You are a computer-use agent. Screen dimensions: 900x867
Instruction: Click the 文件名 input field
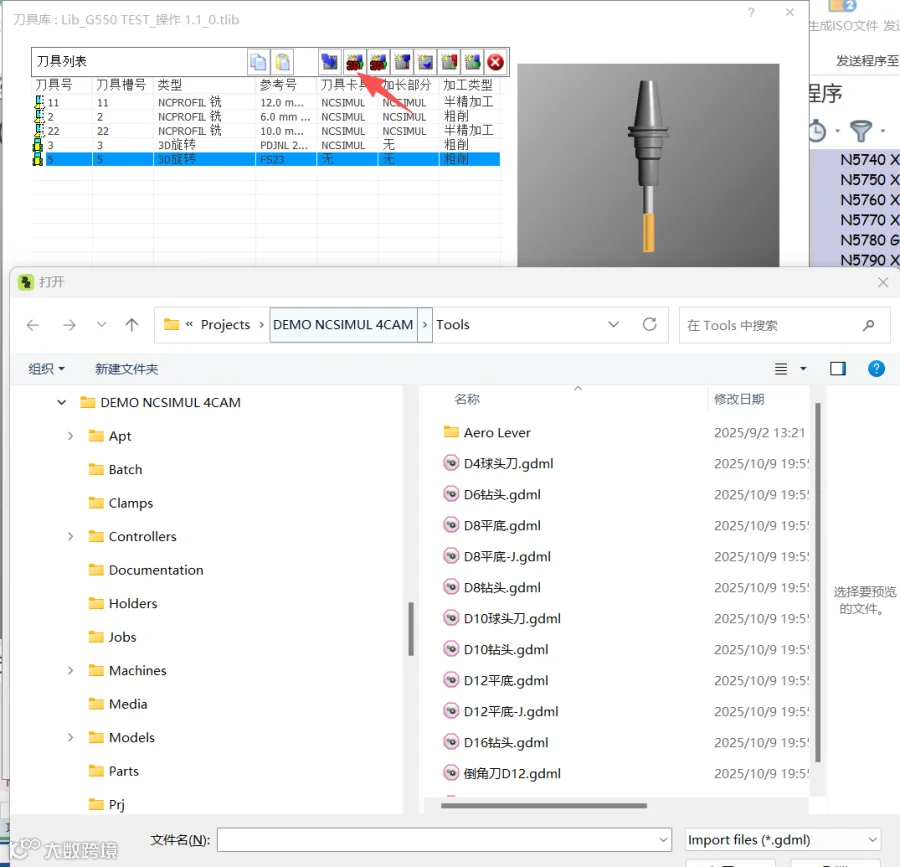444,839
